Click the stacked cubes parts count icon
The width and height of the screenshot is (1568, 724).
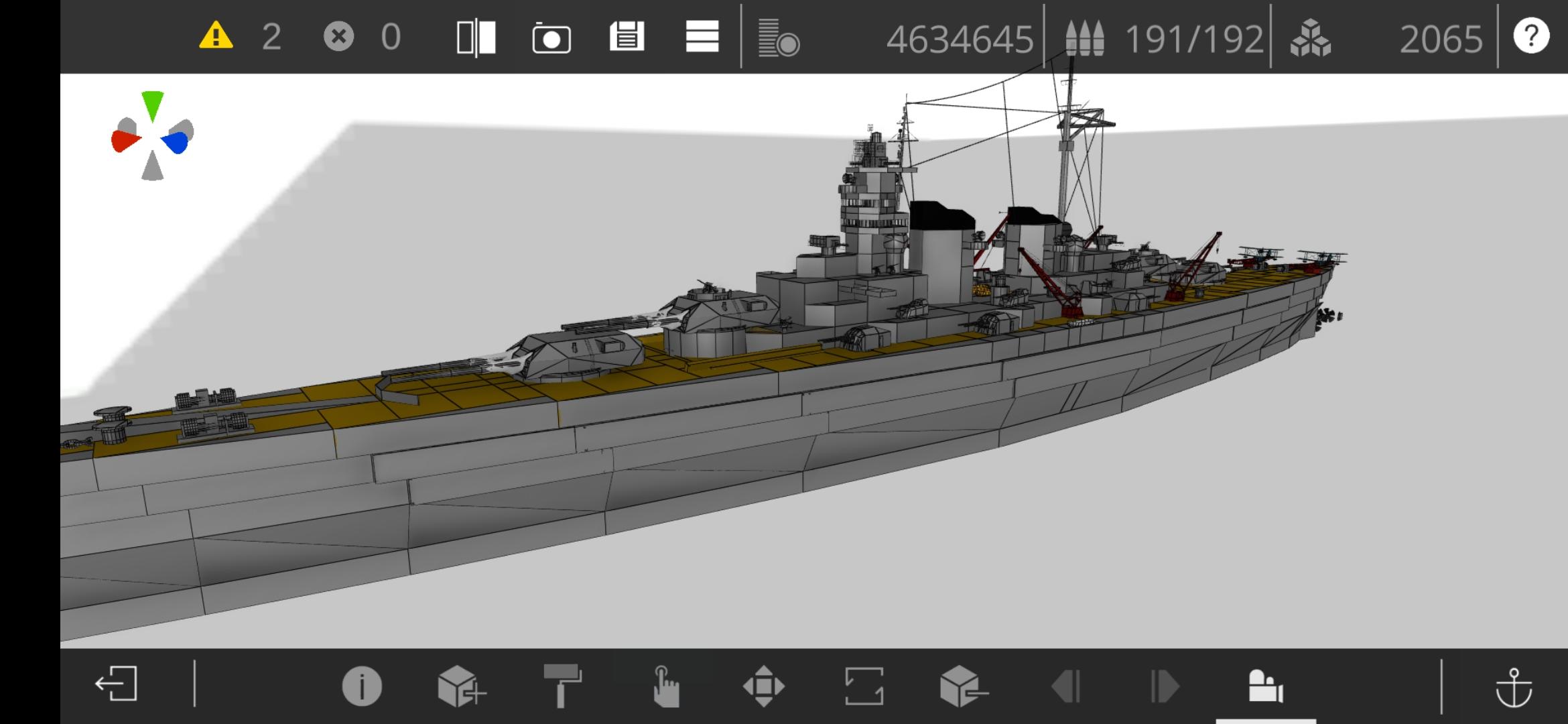(x=1310, y=38)
